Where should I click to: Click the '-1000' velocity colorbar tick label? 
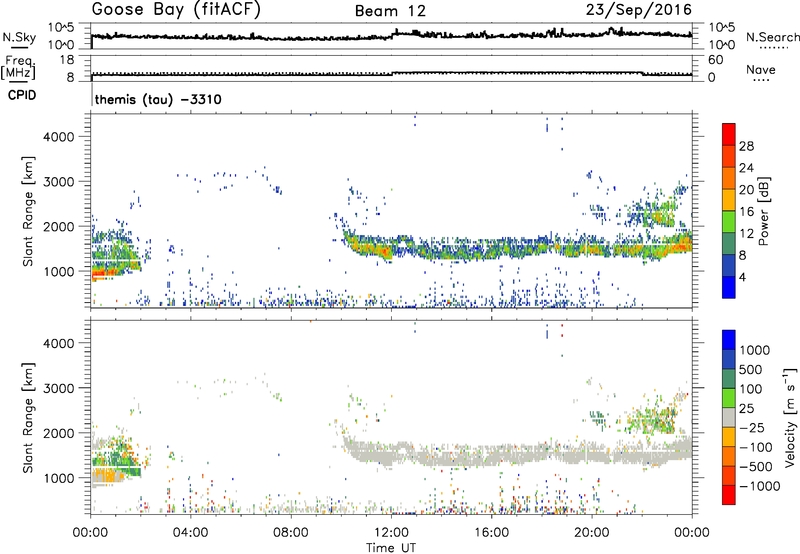pos(760,486)
